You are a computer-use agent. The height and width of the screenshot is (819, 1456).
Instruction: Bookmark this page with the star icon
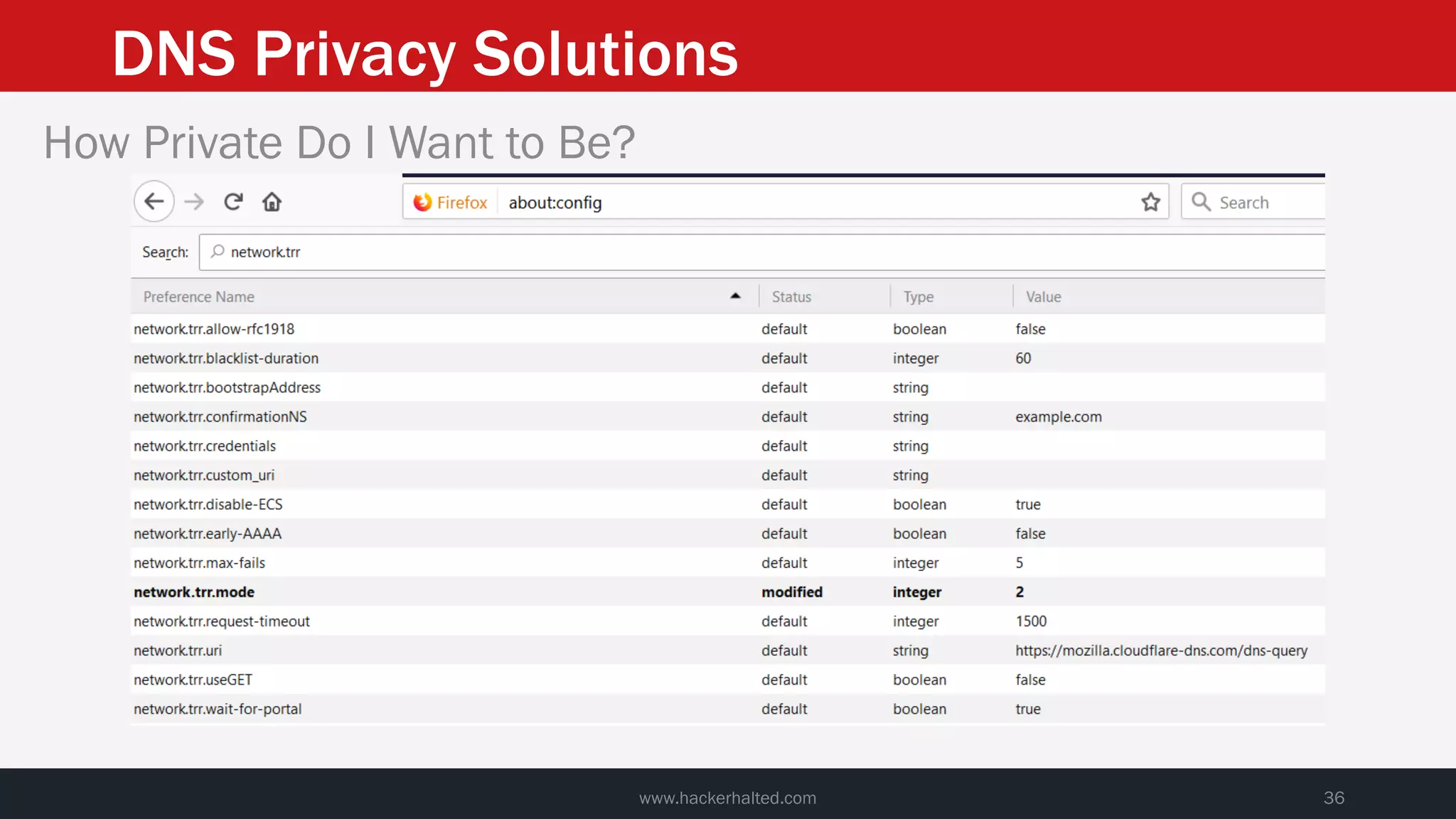1151,203
